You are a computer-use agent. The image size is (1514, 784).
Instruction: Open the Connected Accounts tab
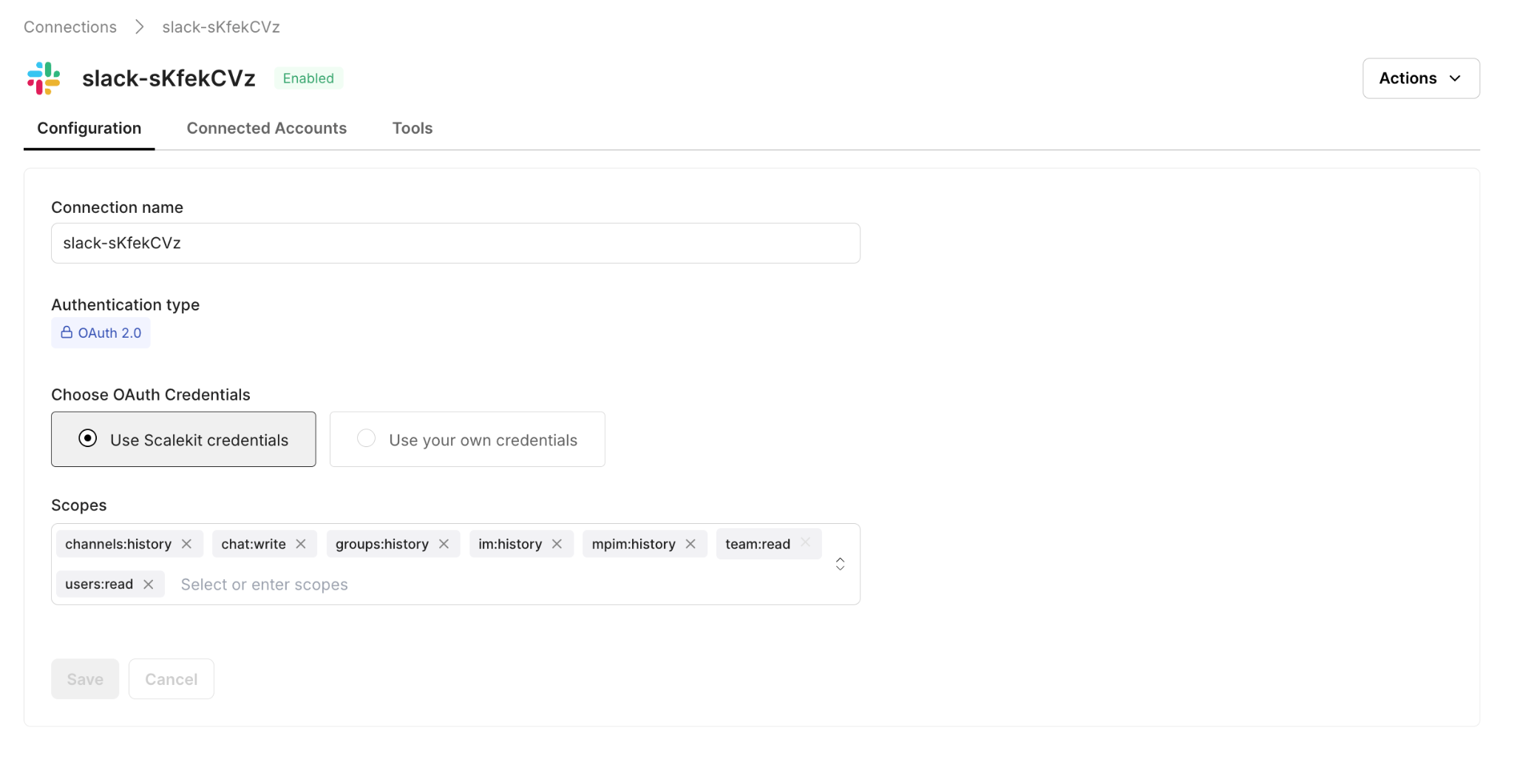[267, 129]
